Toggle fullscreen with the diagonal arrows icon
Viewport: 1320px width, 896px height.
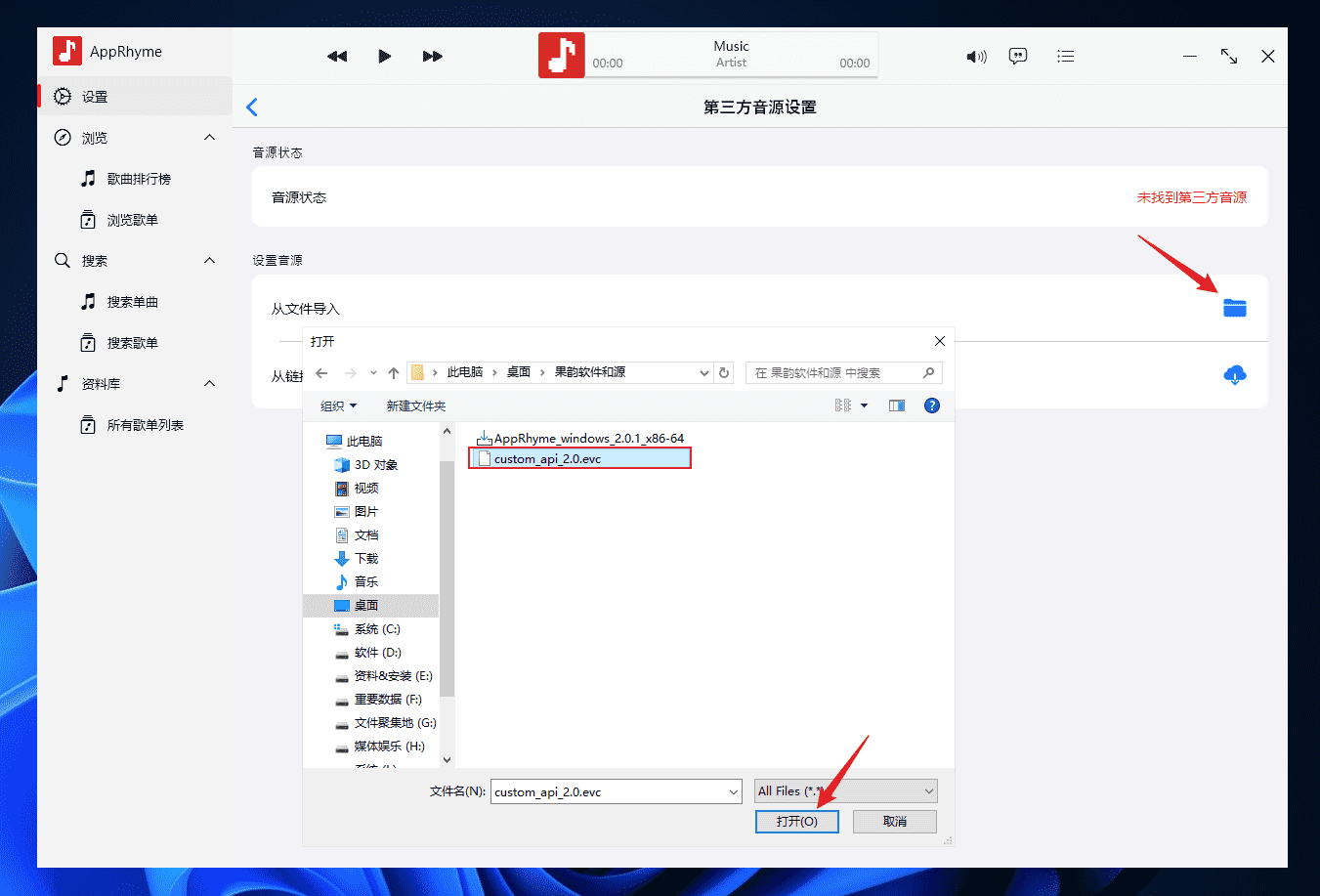[x=1229, y=57]
